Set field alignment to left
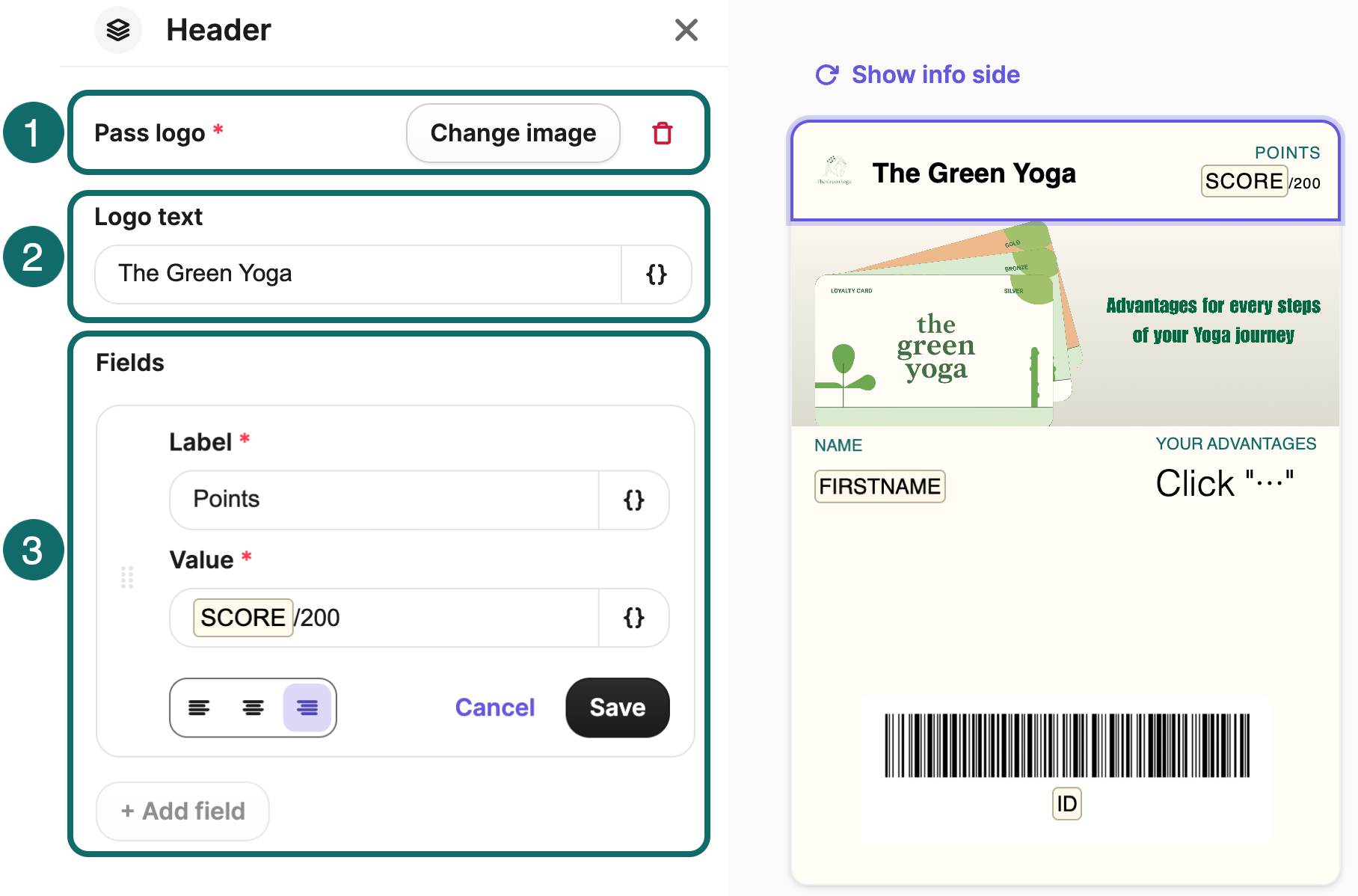This screenshot has height=896, width=1358. click(199, 708)
